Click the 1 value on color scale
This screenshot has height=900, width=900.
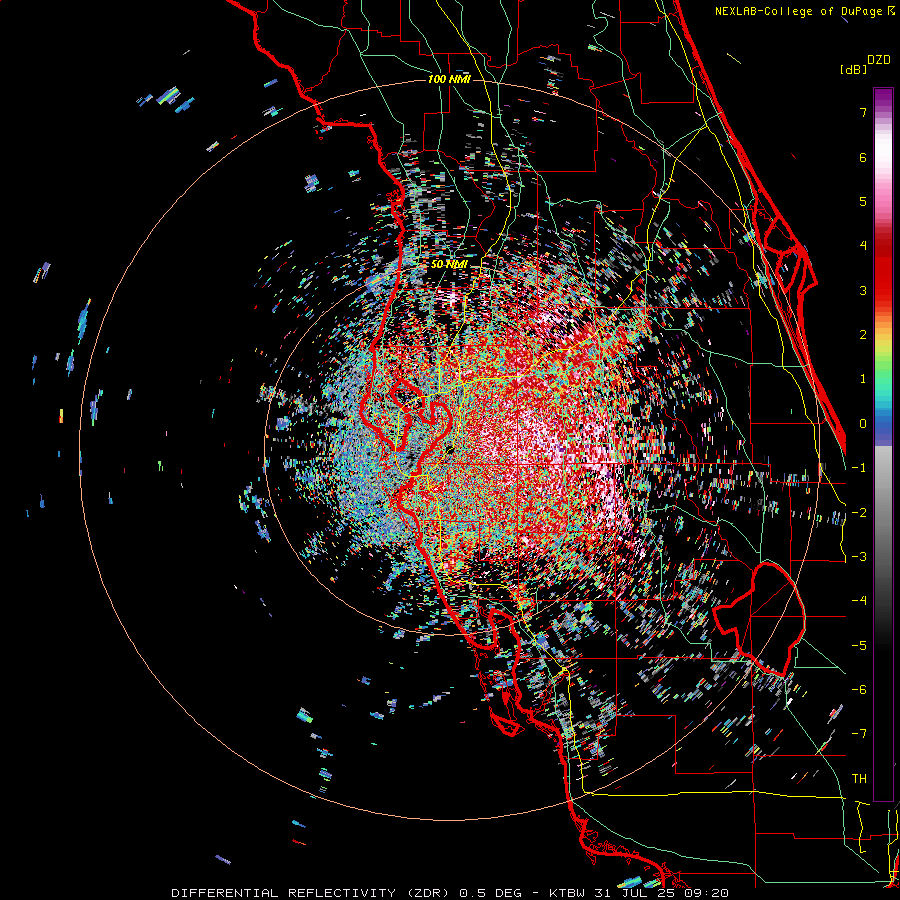863,379
